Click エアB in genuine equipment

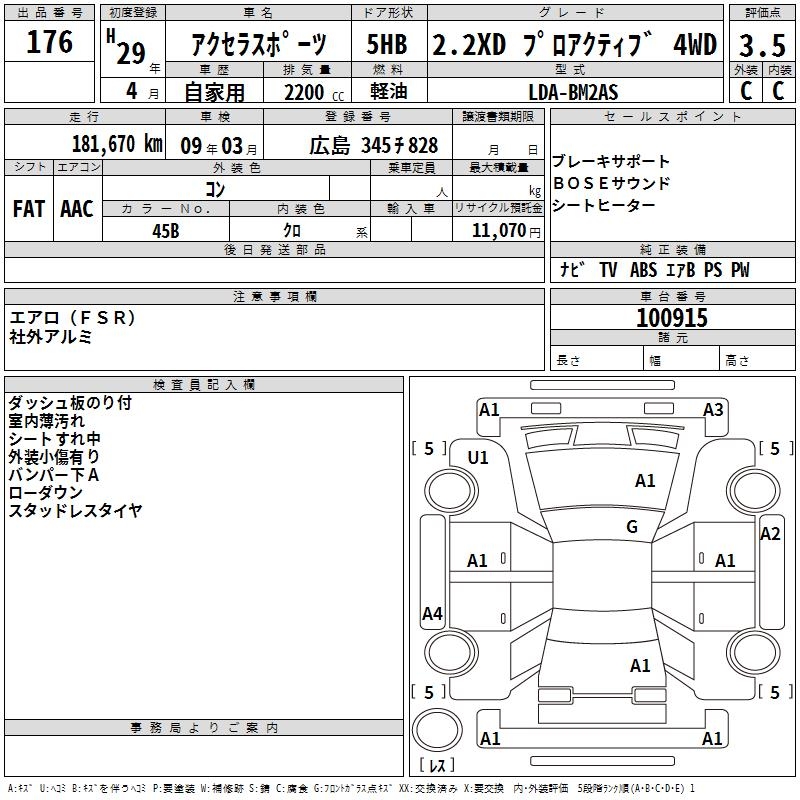click(680, 270)
